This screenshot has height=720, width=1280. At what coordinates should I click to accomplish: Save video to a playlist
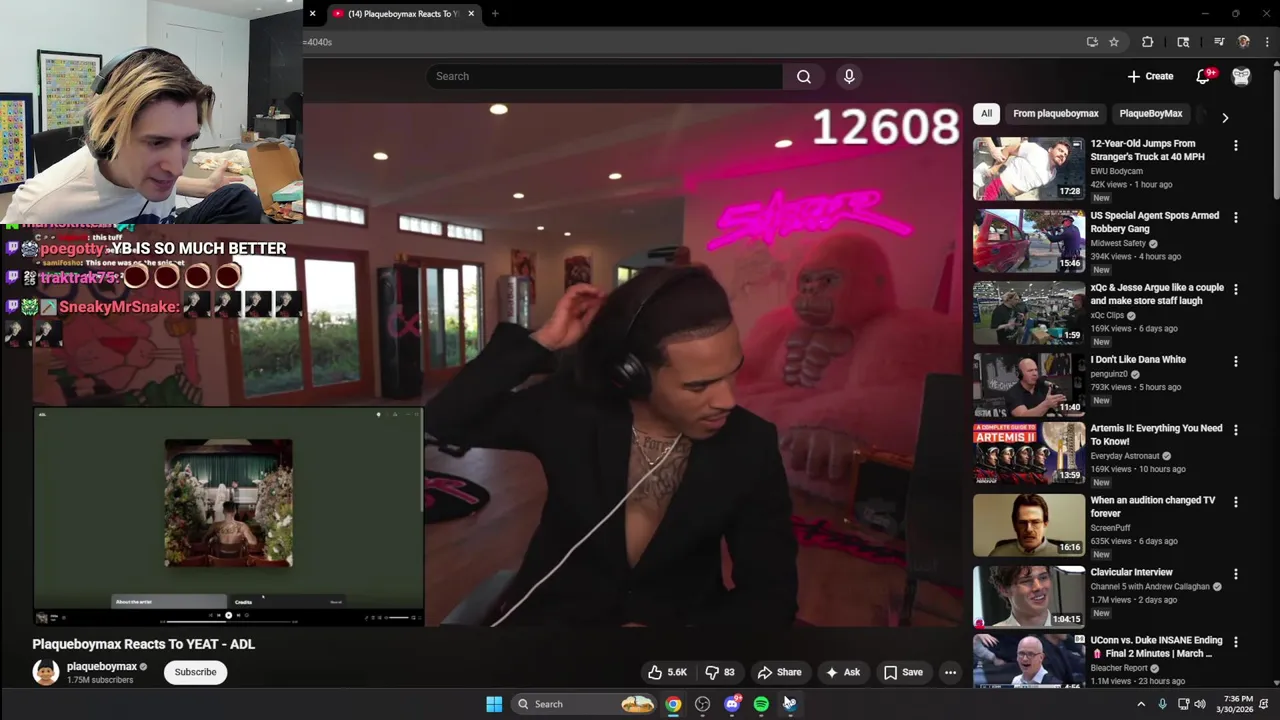903,672
